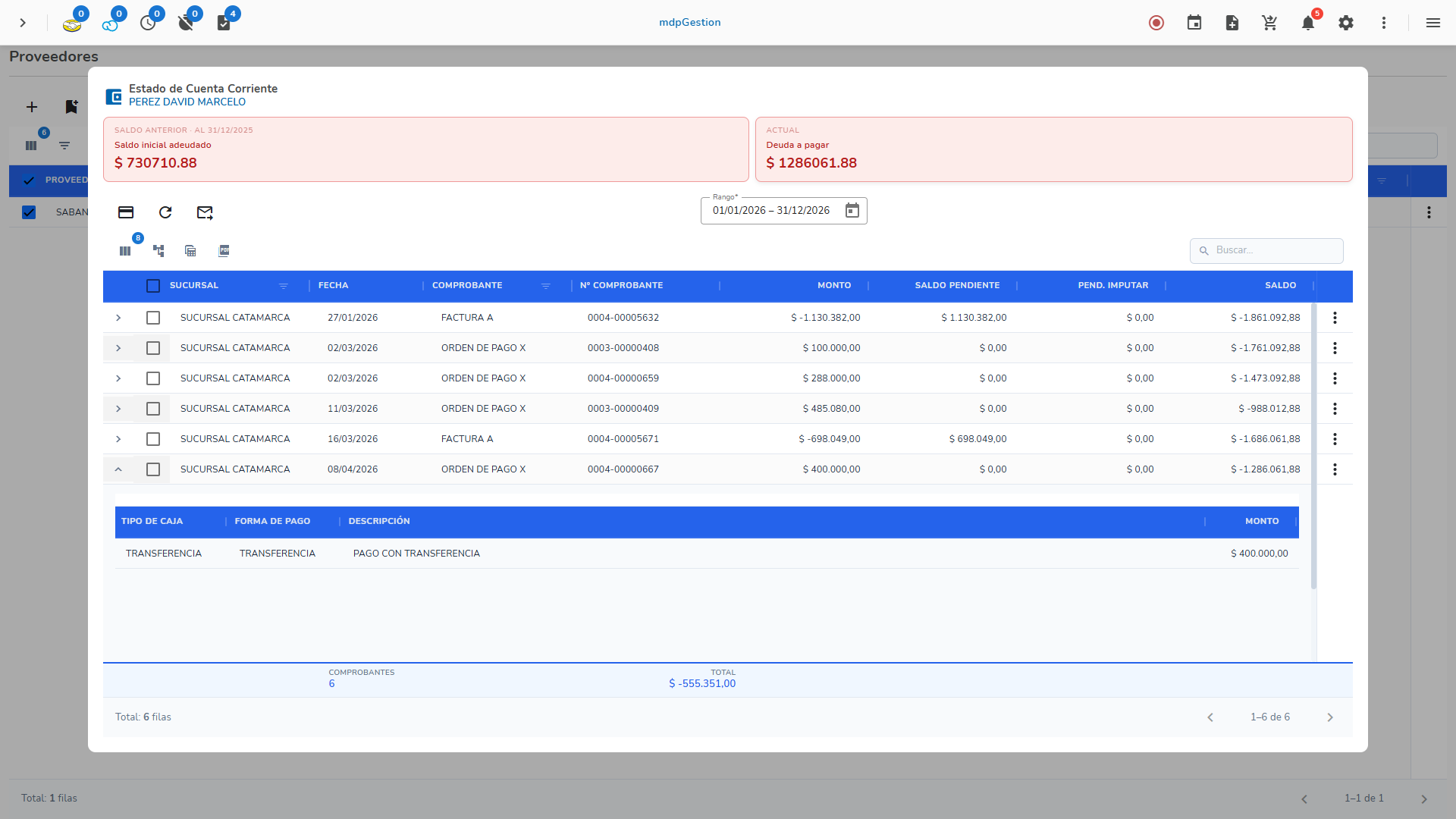The width and height of the screenshot is (1456, 819).
Task: Click the payment card icon
Action: click(126, 212)
